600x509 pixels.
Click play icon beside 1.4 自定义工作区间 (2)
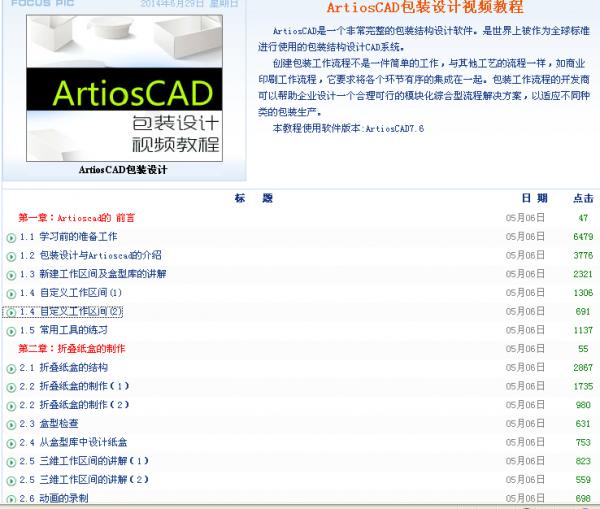11,313
